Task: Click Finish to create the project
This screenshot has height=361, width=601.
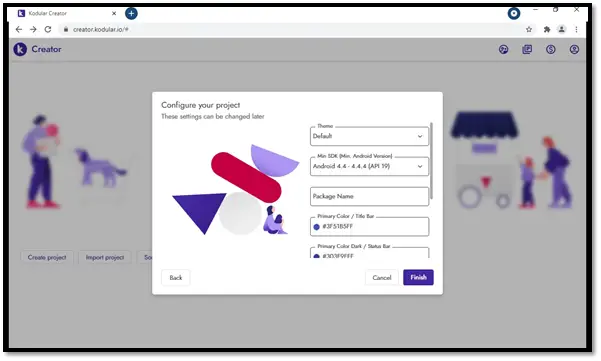Action: coord(418,277)
